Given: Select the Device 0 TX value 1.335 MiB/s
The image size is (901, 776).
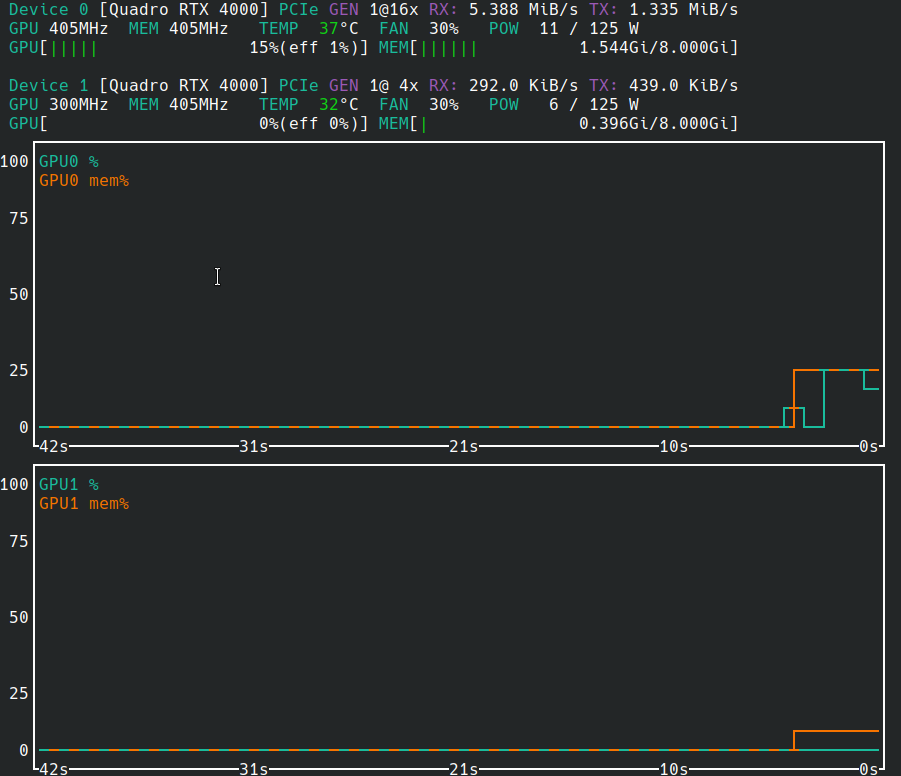Looking at the screenshot, I should (x=683, y=10).
